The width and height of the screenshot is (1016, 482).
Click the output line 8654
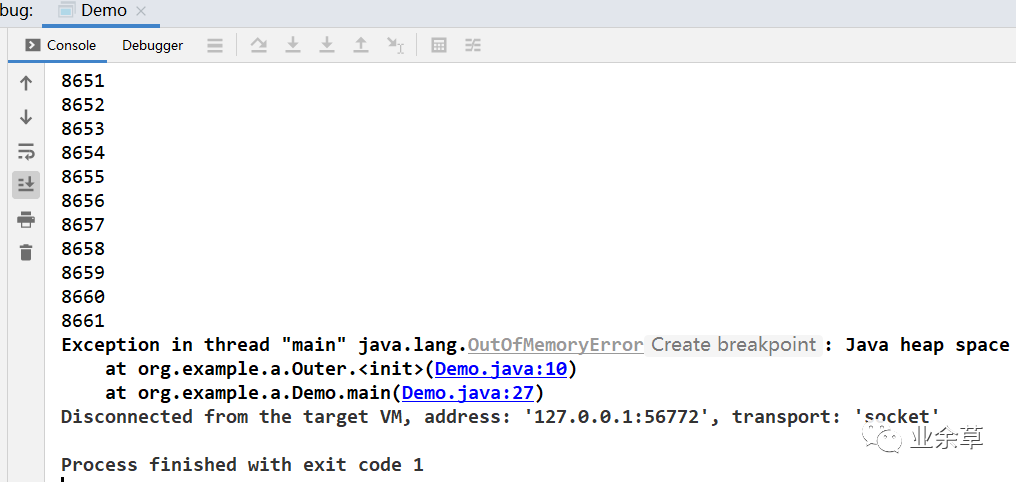point(83,153)
